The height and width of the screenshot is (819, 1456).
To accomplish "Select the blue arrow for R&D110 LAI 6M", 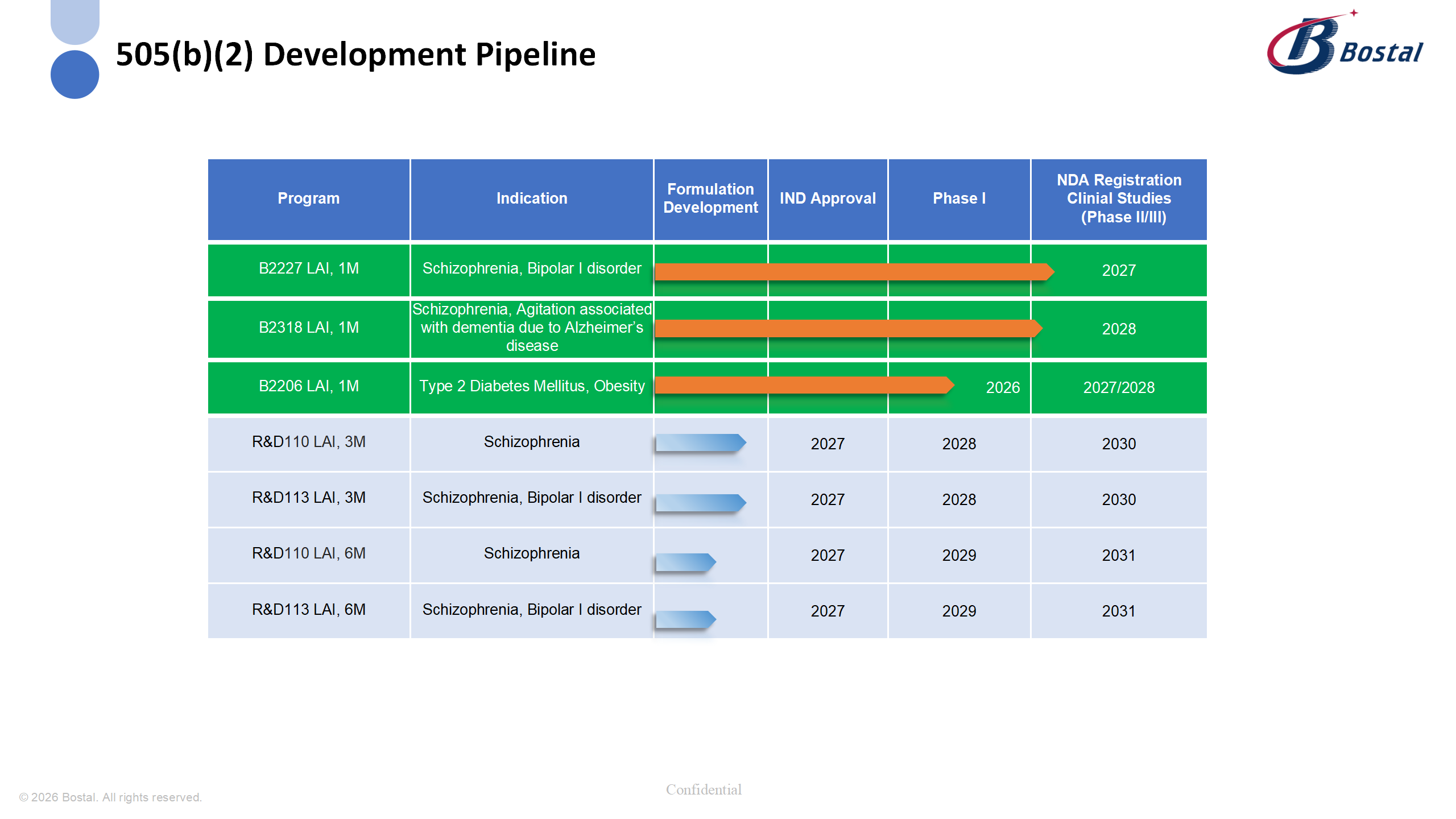I will [x=685, y=562].
